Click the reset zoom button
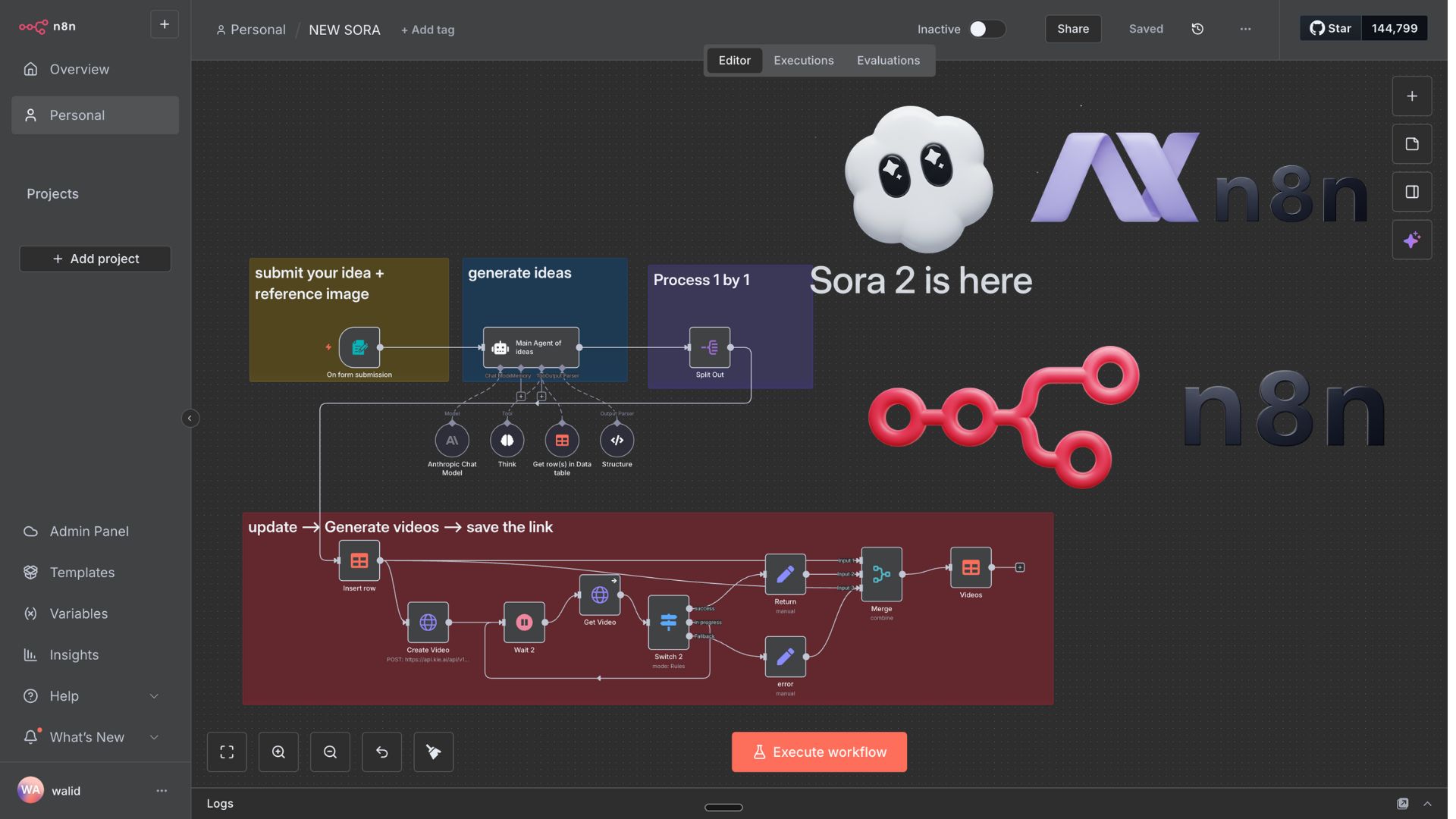This screenshot has height=819, width=1456. tap(381, 752)
